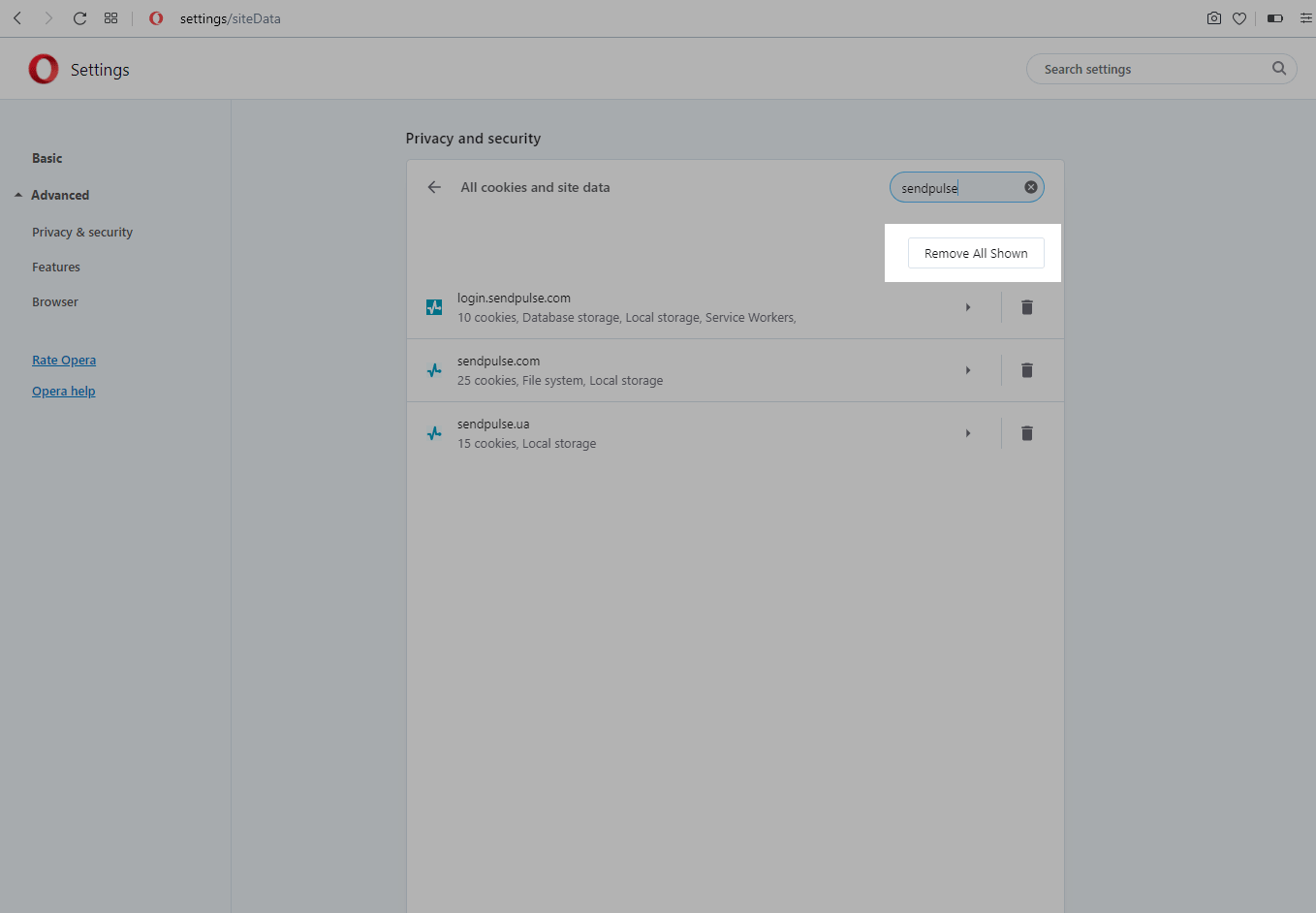Add page to bookmarks with heart icon
Screen dimensions: 1316x913
tap(1239, 18)
